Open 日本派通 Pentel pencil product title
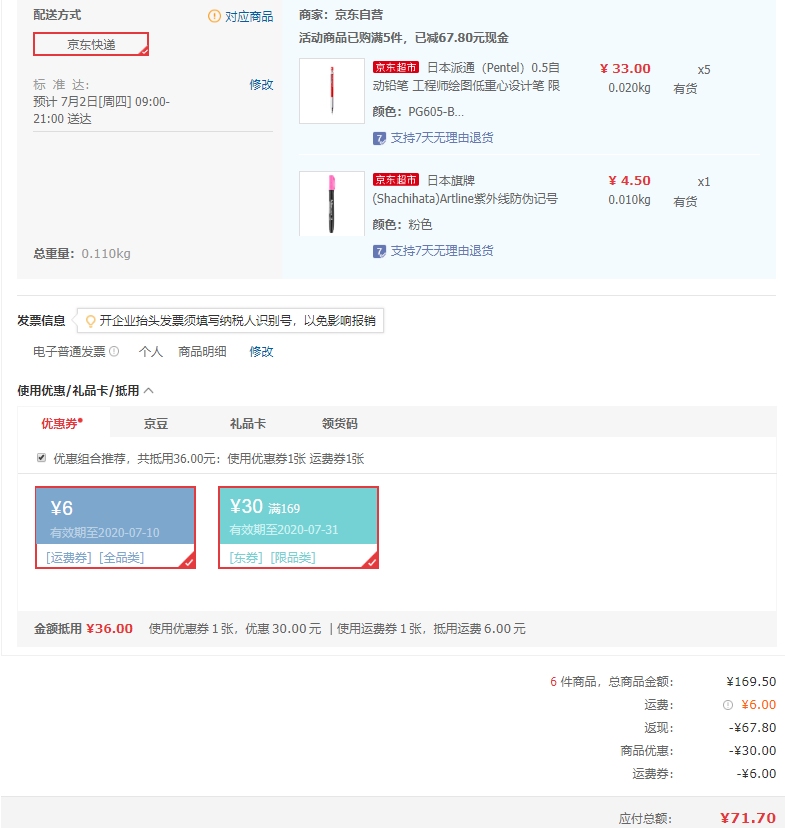Screen dimensions: 785x828 [467, 77]
